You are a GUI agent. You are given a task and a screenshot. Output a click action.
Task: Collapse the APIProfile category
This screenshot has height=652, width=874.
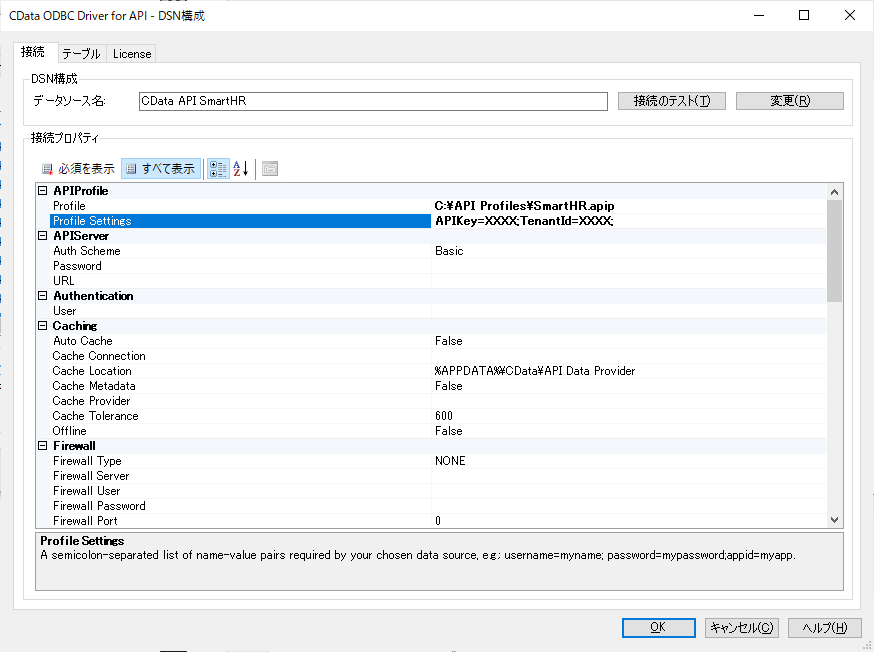pos(43,191)
